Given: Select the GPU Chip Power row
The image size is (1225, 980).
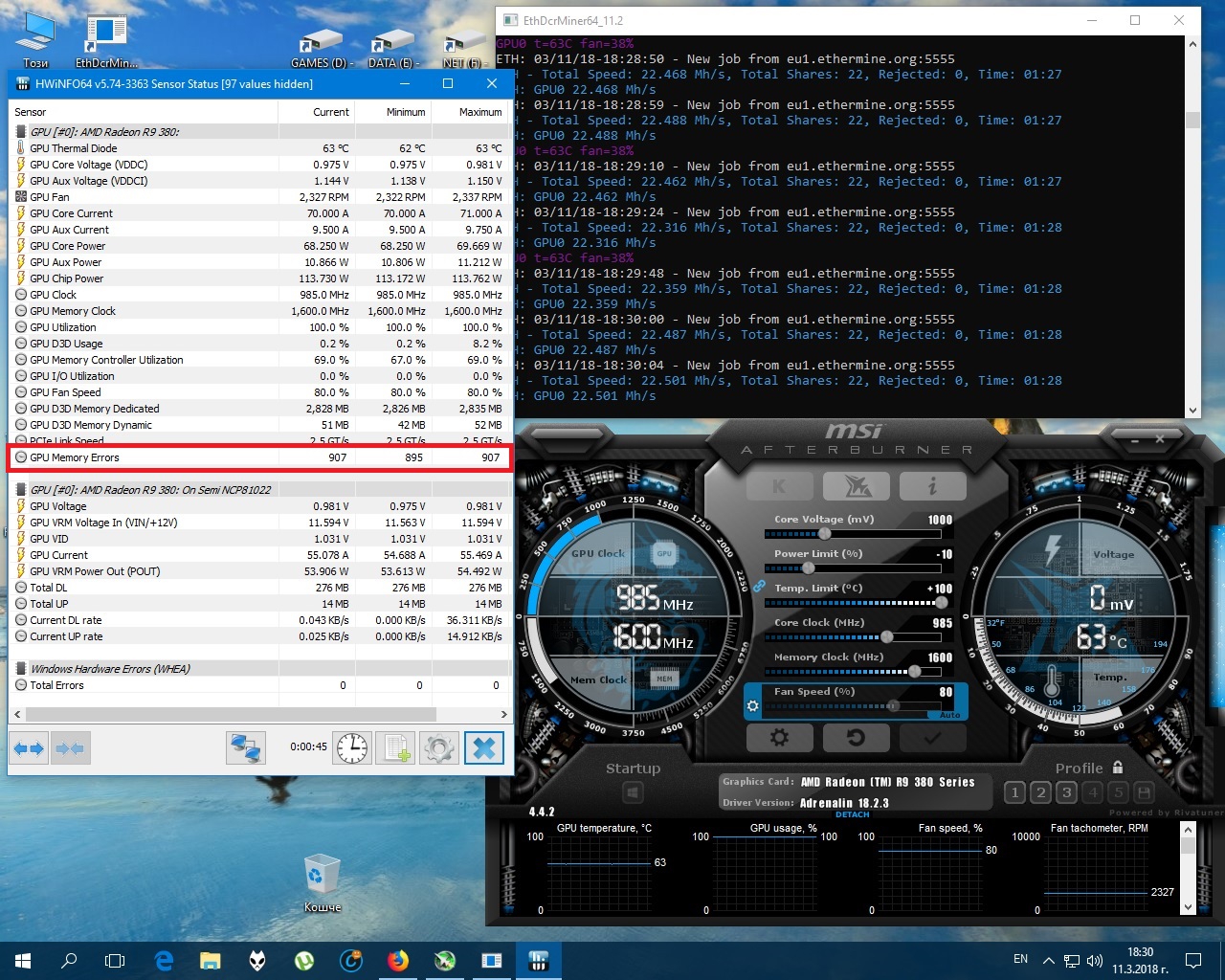Looking at the screenshot, I should pos(258,278).
